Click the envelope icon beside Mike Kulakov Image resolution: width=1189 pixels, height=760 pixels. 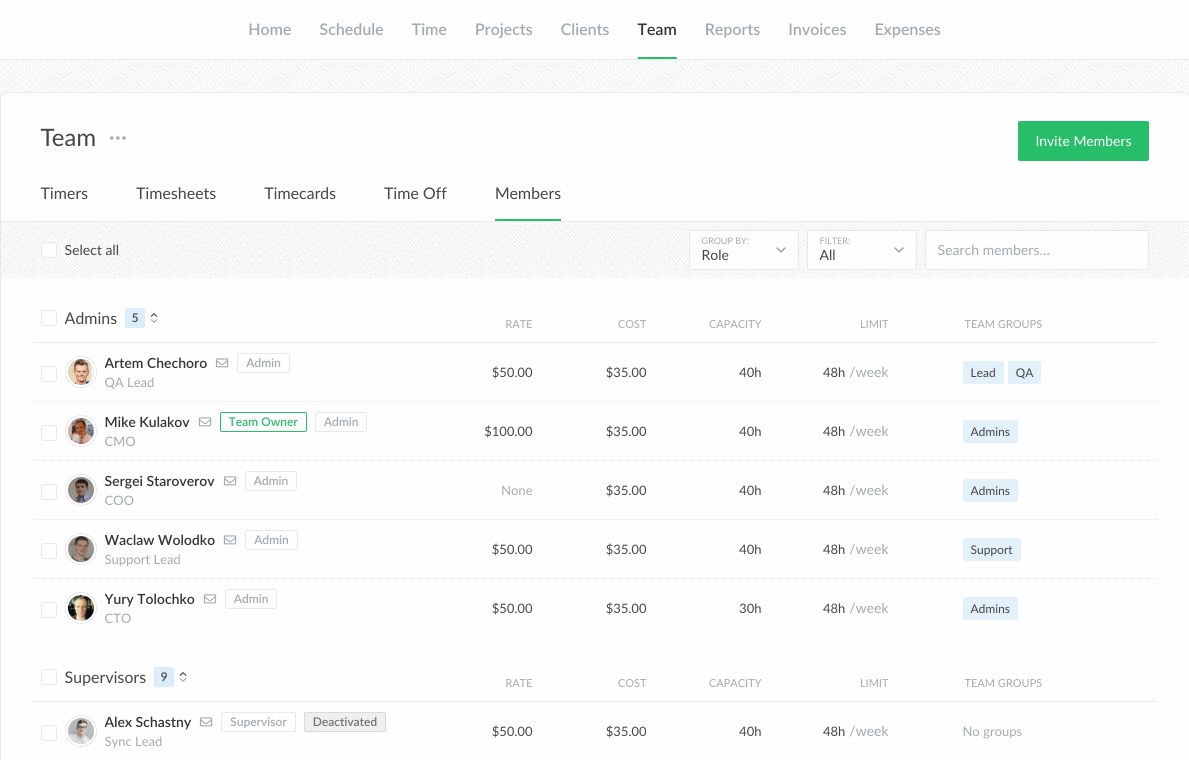[205, 422]
